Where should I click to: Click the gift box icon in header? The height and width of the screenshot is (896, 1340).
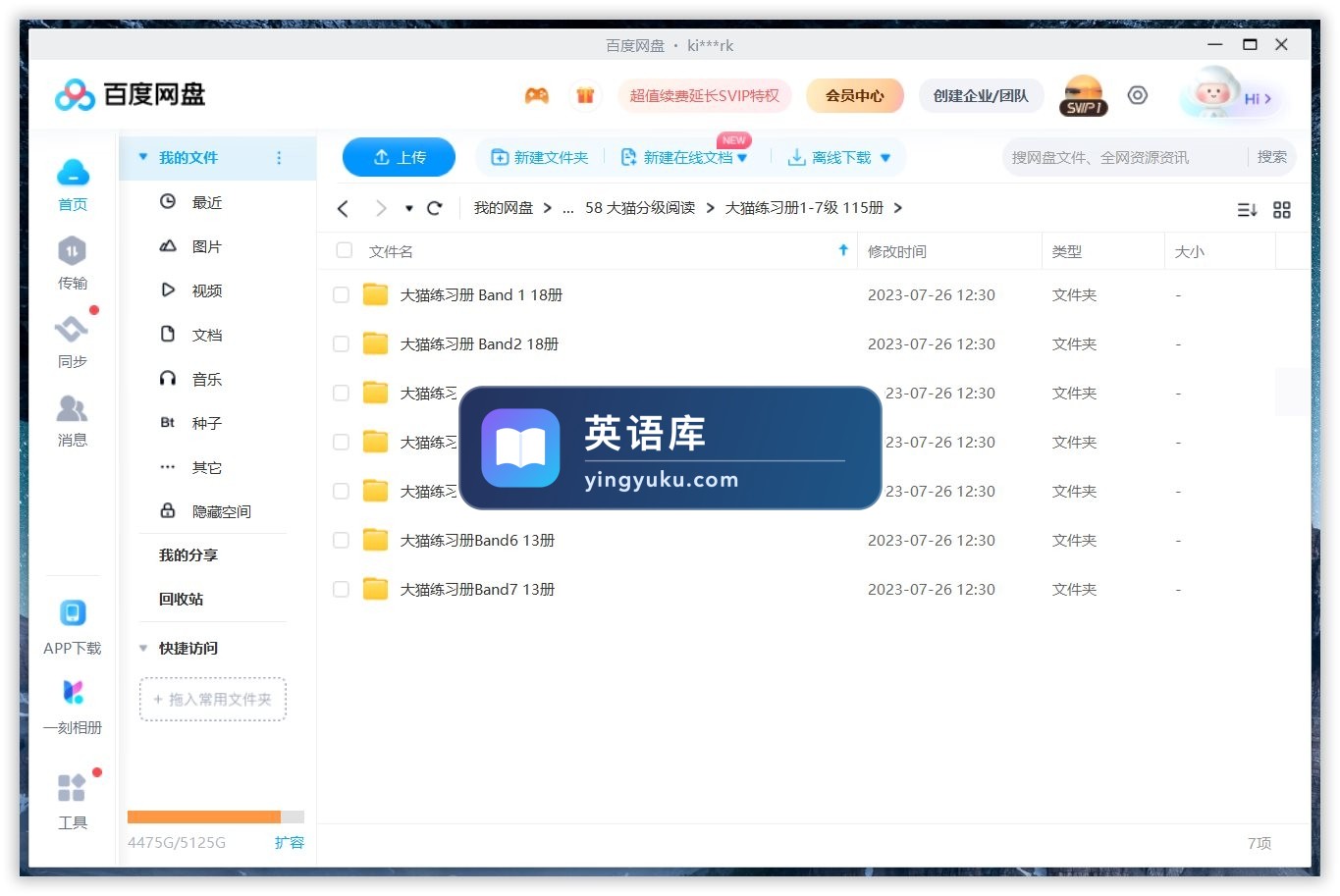point(585,95)
